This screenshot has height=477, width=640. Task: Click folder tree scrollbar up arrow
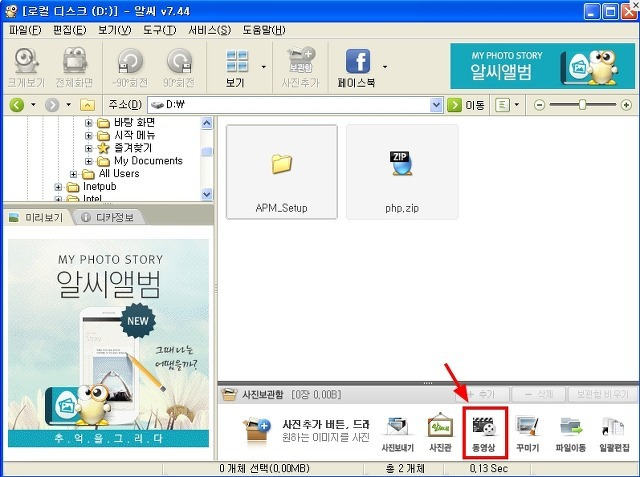[x=207, y=123]
